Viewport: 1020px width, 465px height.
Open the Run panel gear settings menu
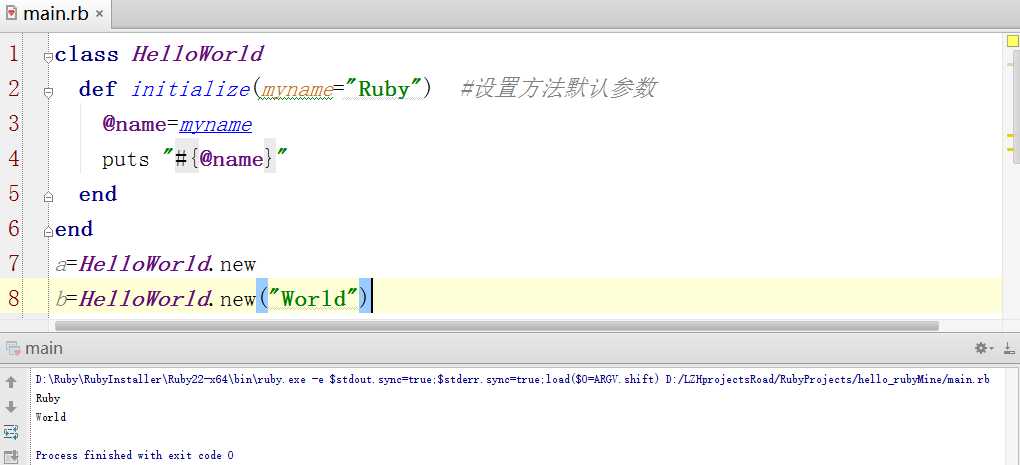pos(983,349)
